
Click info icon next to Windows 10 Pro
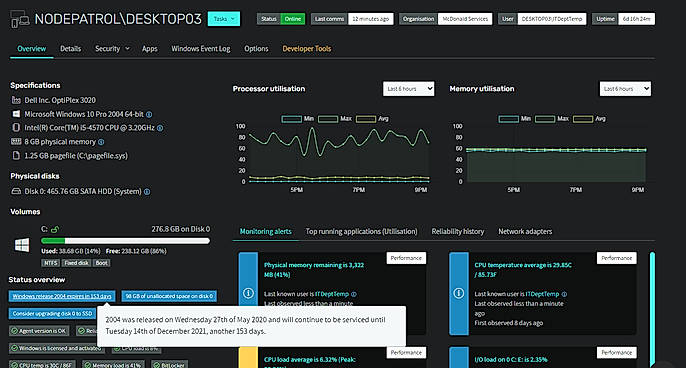(149, 114)
